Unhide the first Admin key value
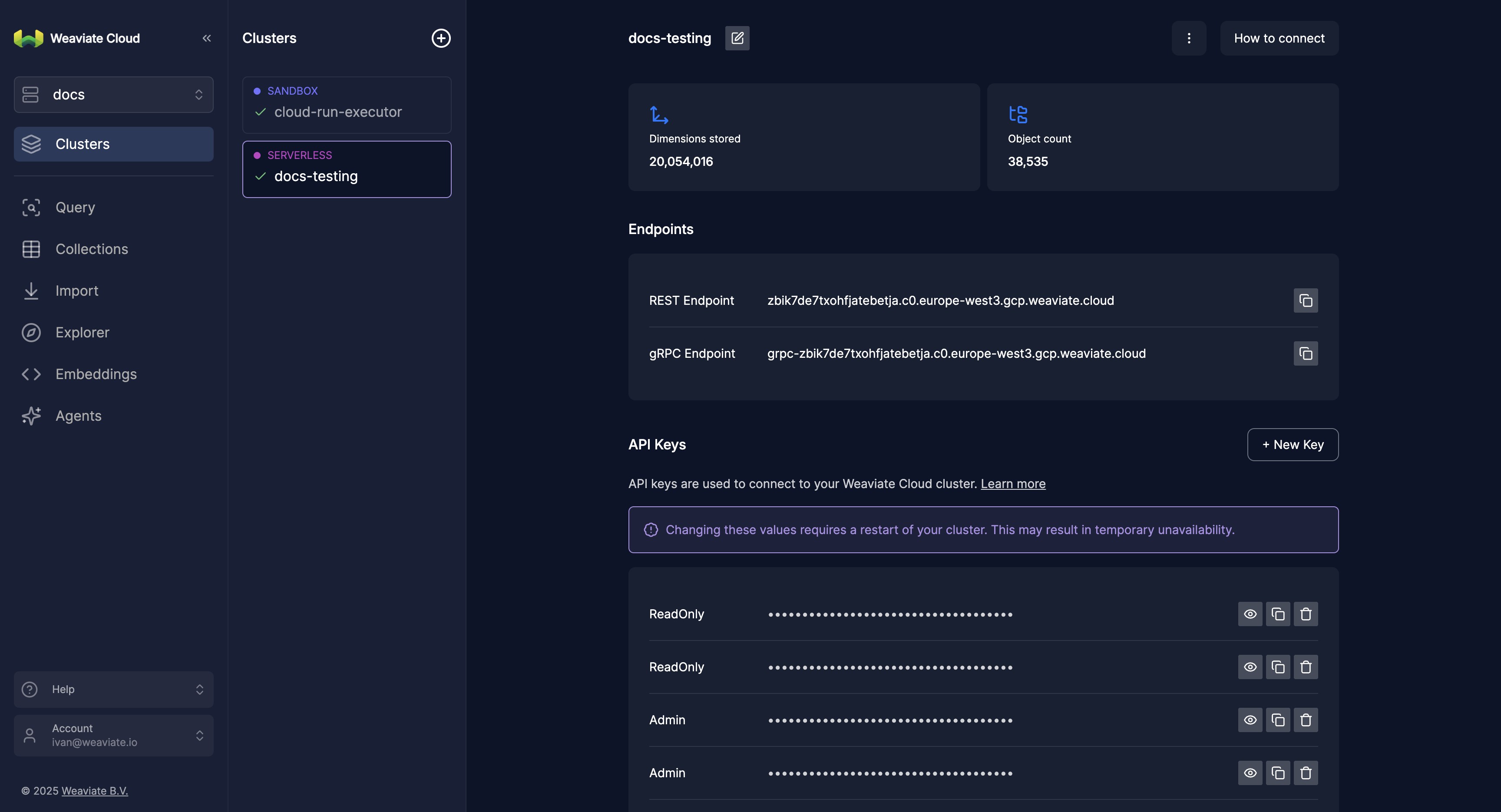Image resolution: width=1501 pixels, height=812 pixels. [x=1250, y=720]
